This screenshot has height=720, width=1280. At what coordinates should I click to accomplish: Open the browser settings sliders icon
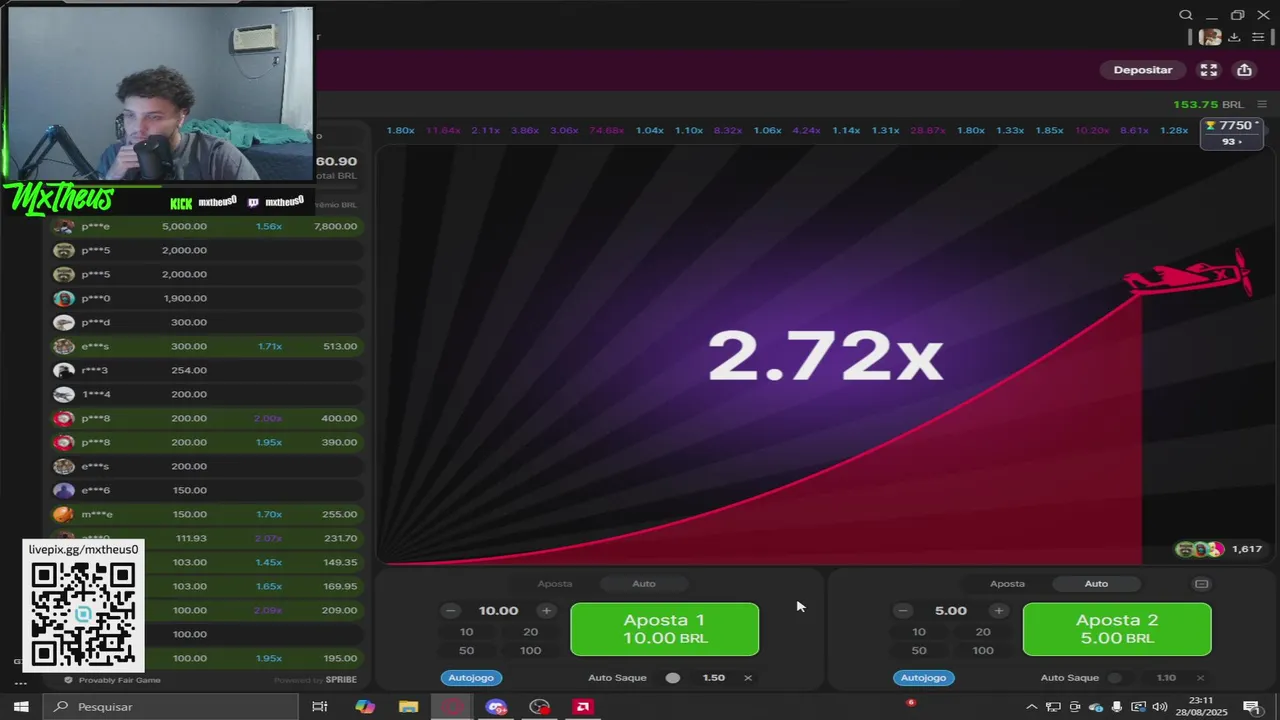coord(1258,37)
